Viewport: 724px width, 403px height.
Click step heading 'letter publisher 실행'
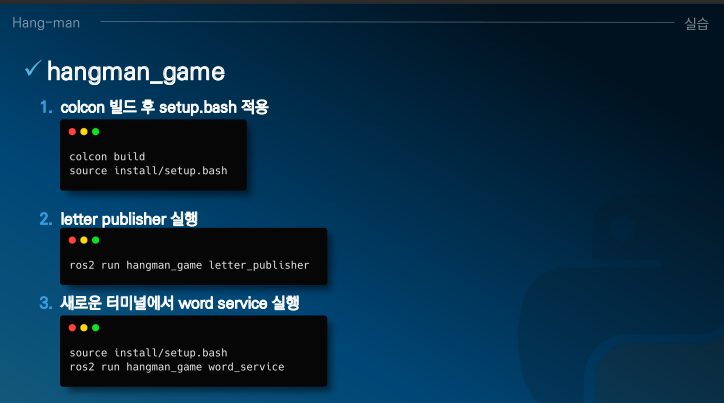point(129,219)
